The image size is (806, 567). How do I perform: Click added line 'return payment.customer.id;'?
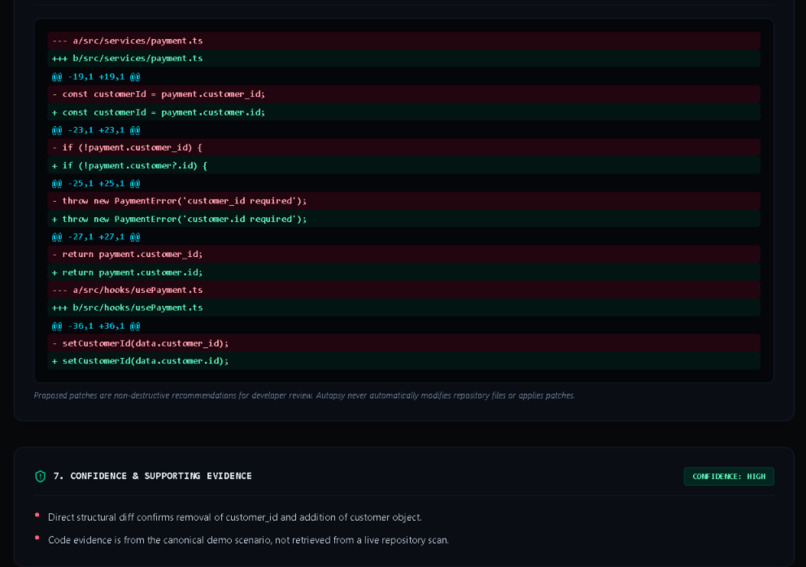click(404, 272)
